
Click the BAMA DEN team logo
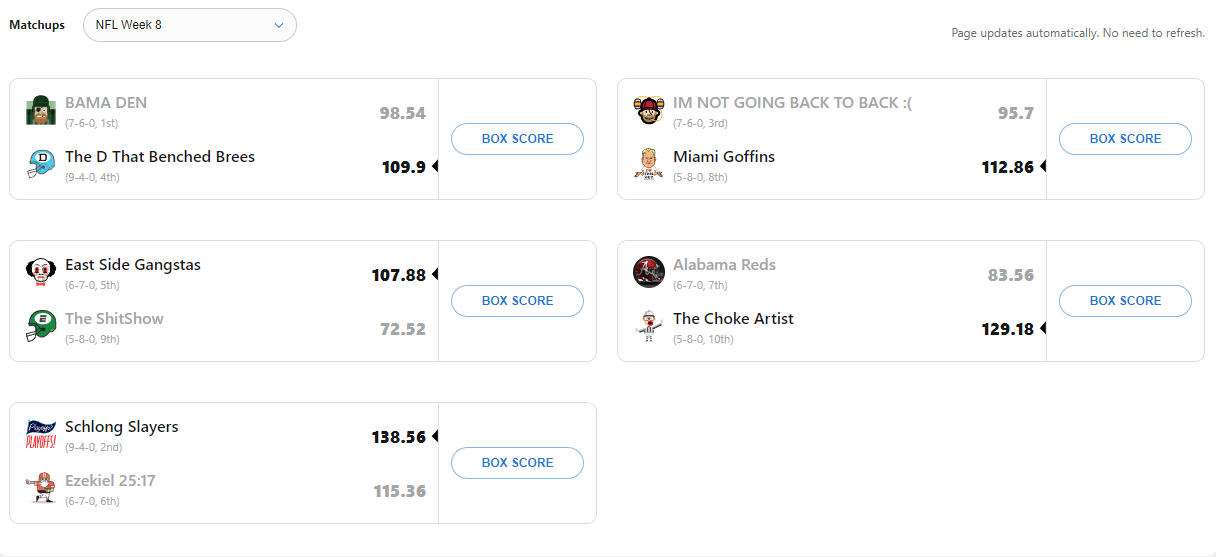pos(41,110)
